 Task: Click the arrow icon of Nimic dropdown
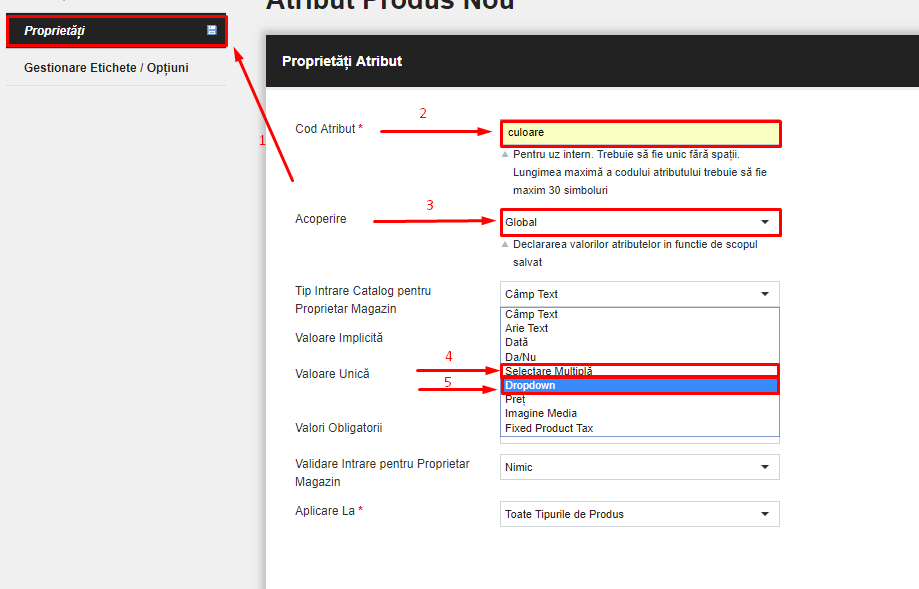pos(765,467)
